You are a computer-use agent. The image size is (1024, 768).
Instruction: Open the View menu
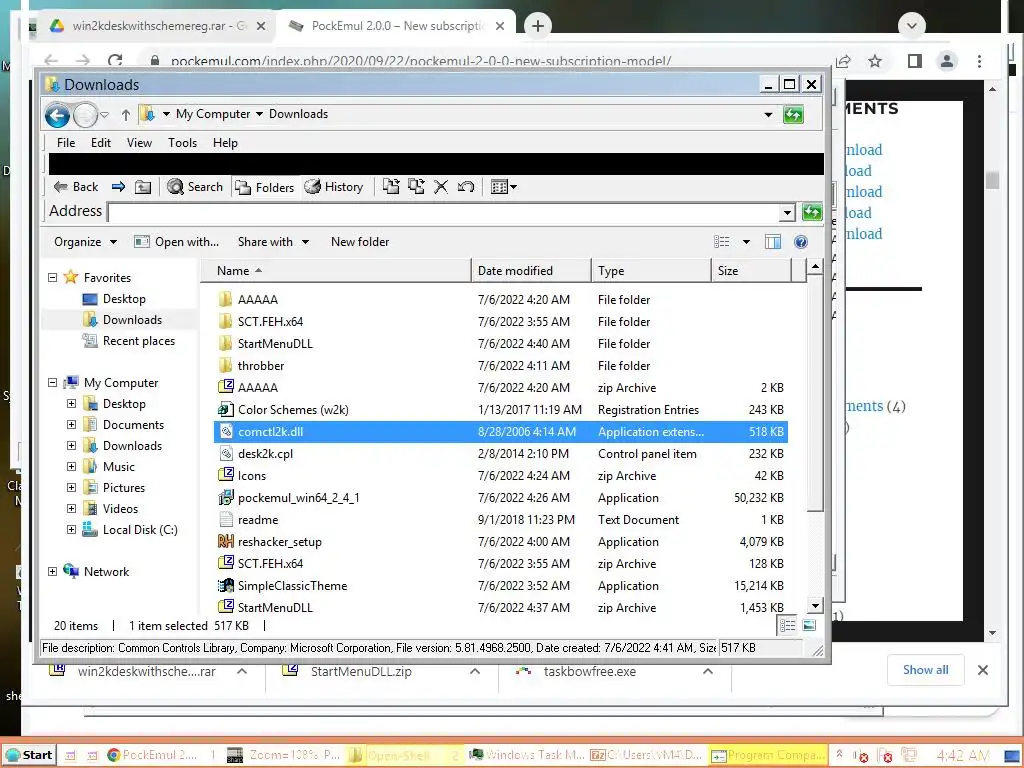coord(139,142)
